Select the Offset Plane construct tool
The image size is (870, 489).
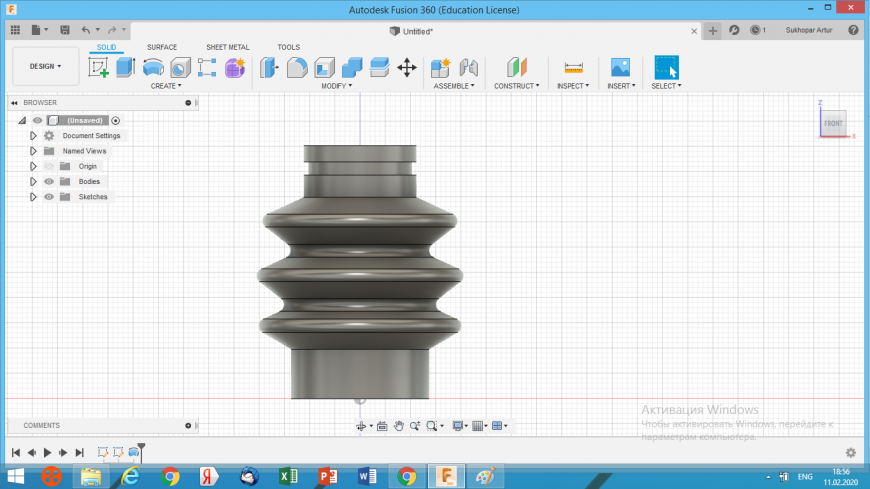pyautogui.click(x=517, y=68)
